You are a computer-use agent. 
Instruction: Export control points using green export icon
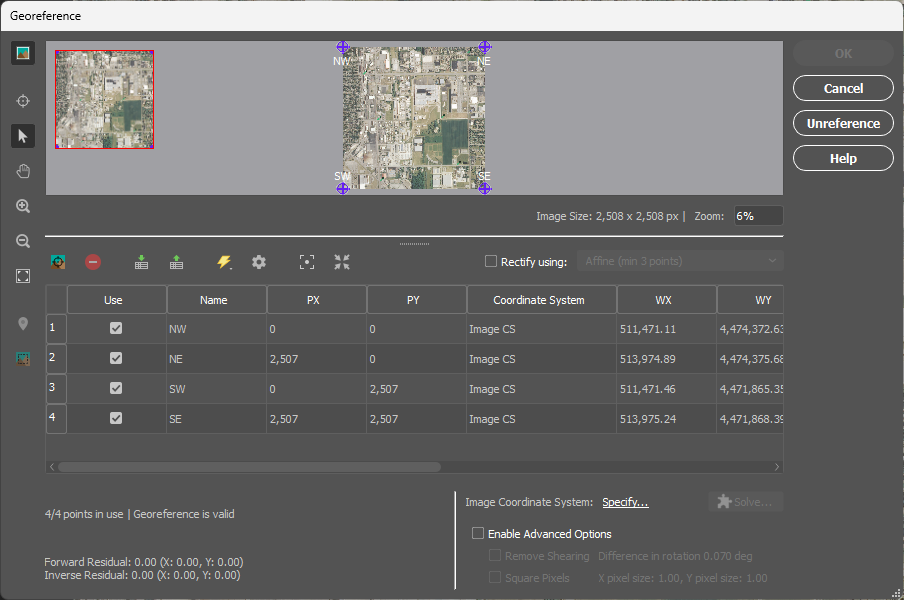(176, 262)
